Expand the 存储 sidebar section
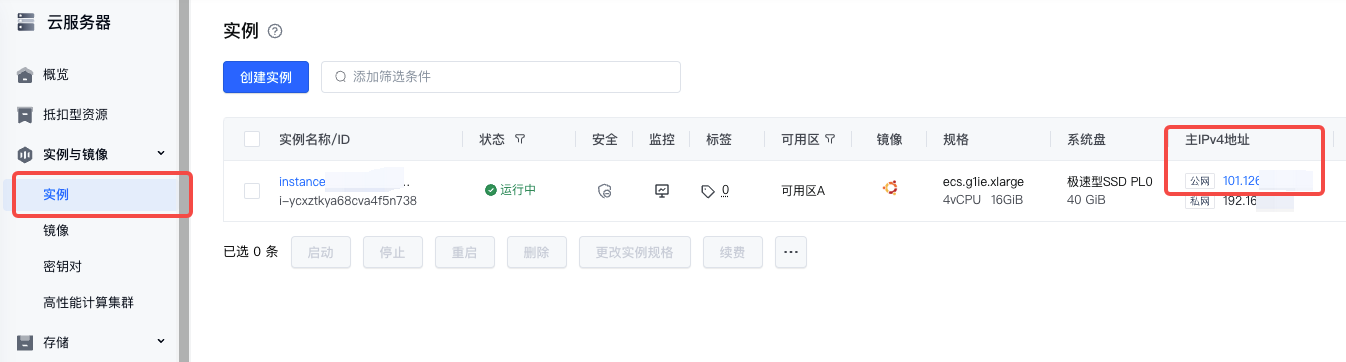The height and width of the screenshot is (362, 1346). point(162,341)
